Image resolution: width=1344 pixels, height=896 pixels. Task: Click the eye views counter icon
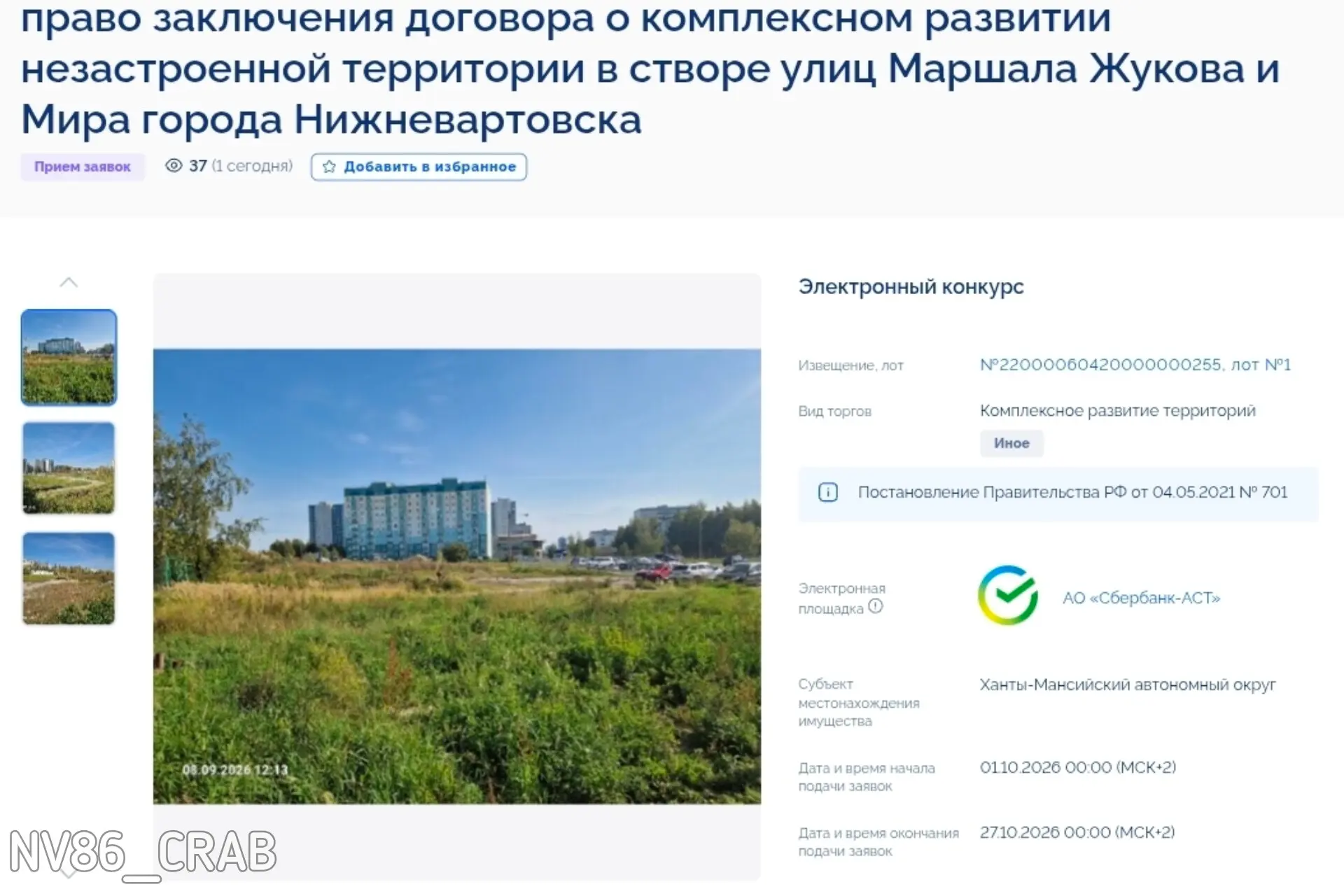click(x=174, y=166)
